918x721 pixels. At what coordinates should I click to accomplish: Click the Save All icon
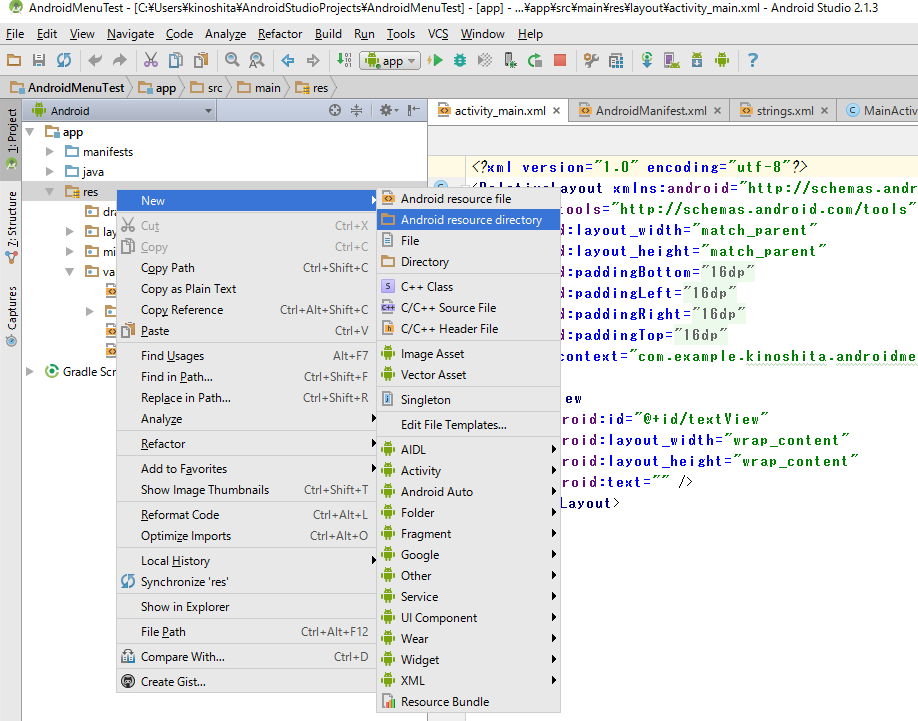(x=38, y=60)
